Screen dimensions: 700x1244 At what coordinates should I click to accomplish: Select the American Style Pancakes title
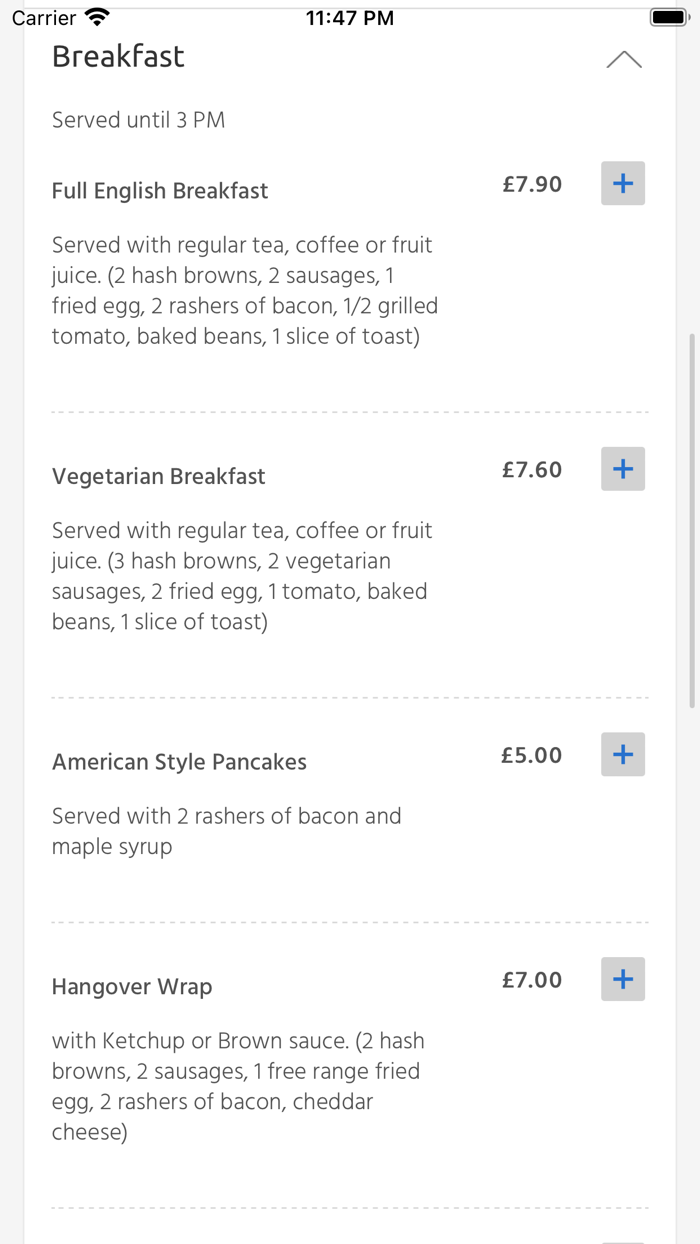(179, 762)
